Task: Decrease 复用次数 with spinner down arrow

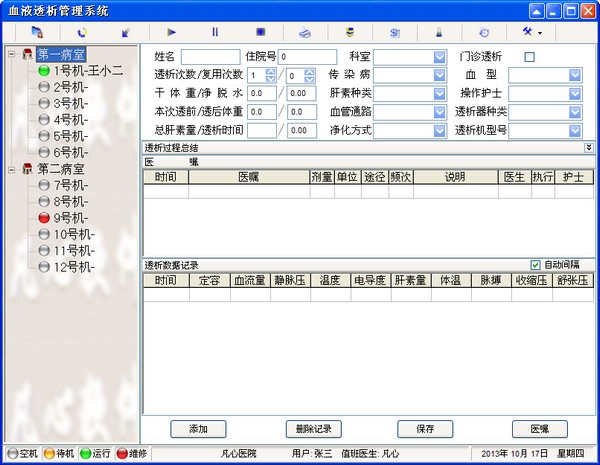Action: point(310,79)
